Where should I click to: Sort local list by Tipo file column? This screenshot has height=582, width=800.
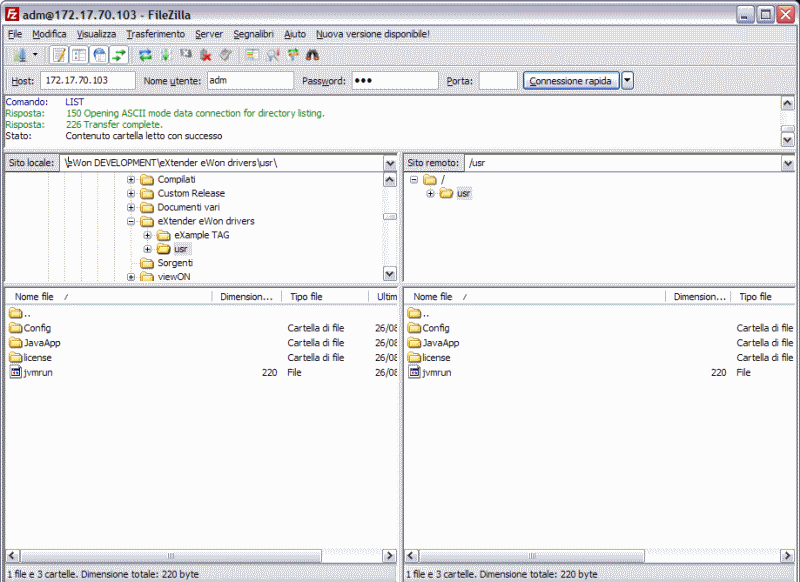point(324,297)
